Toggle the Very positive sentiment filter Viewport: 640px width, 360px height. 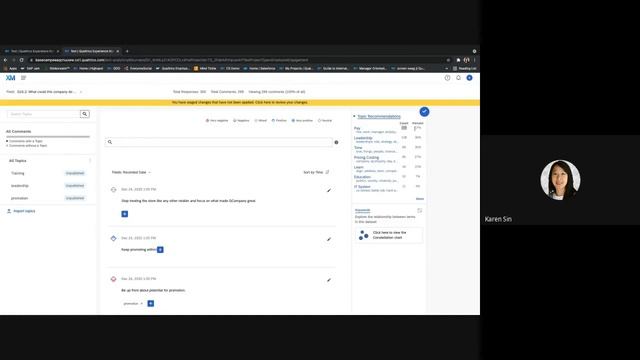pos(302,120)
